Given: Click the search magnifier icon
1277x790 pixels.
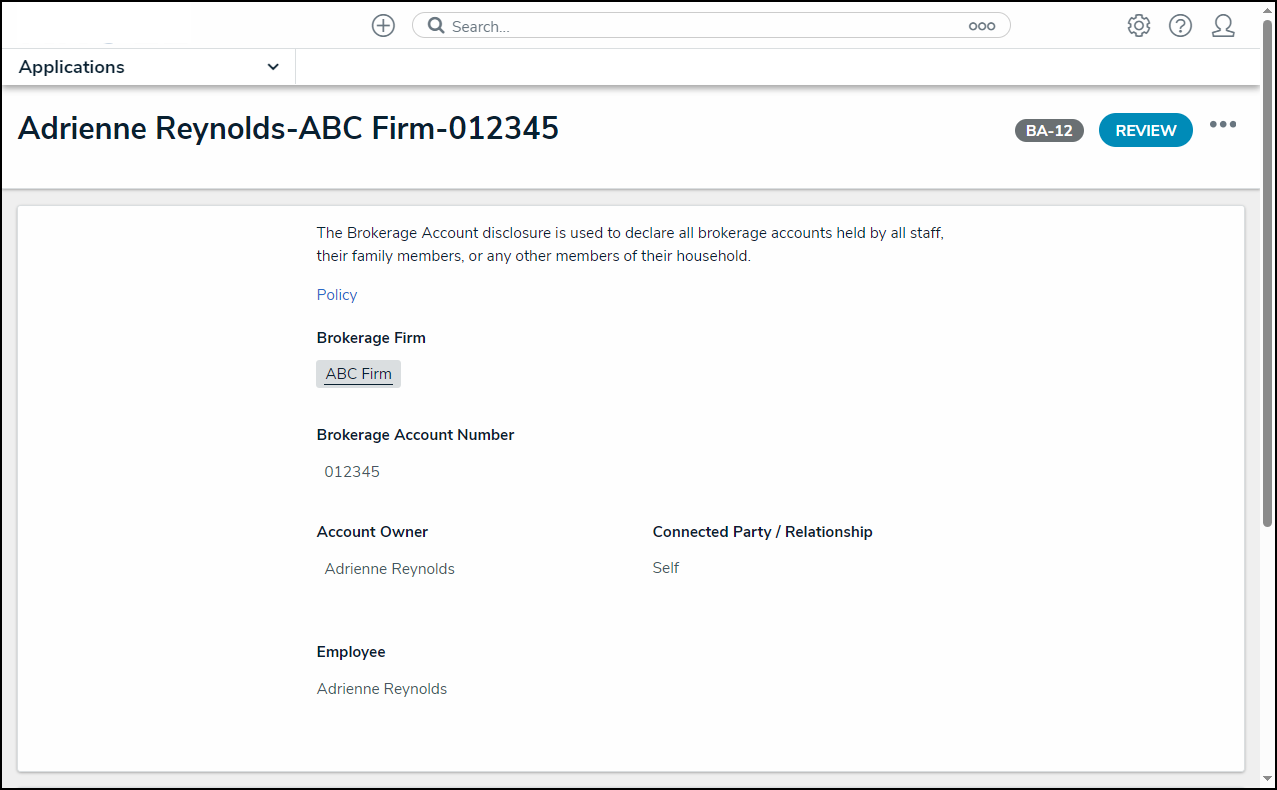Looking at the screenshot, I should (433, 25).
